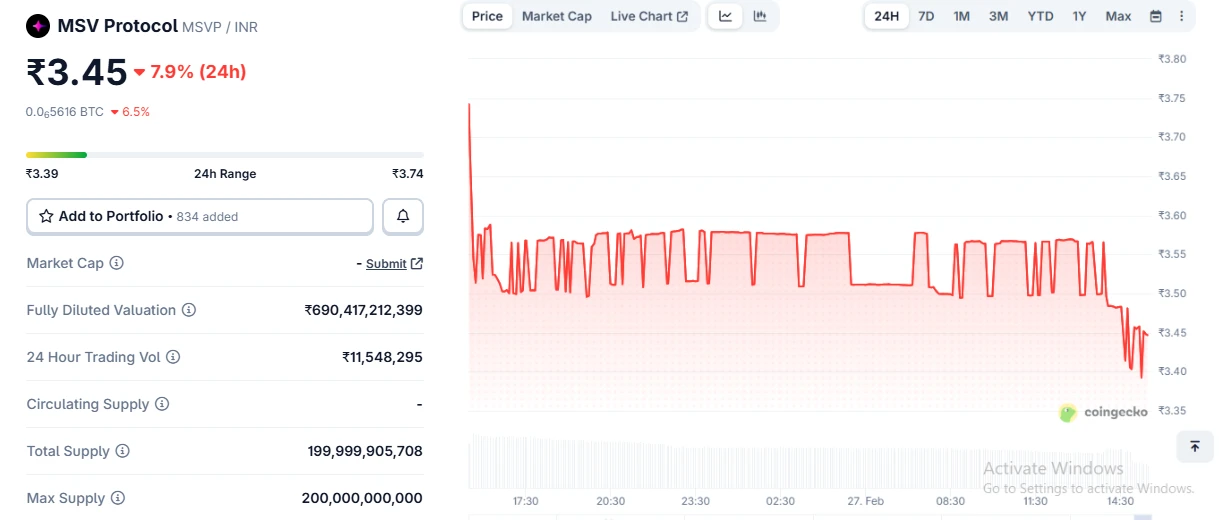Click the ₹690,417,212,399 valuation value
1219x520 pixels.
(x=364, y=310)
